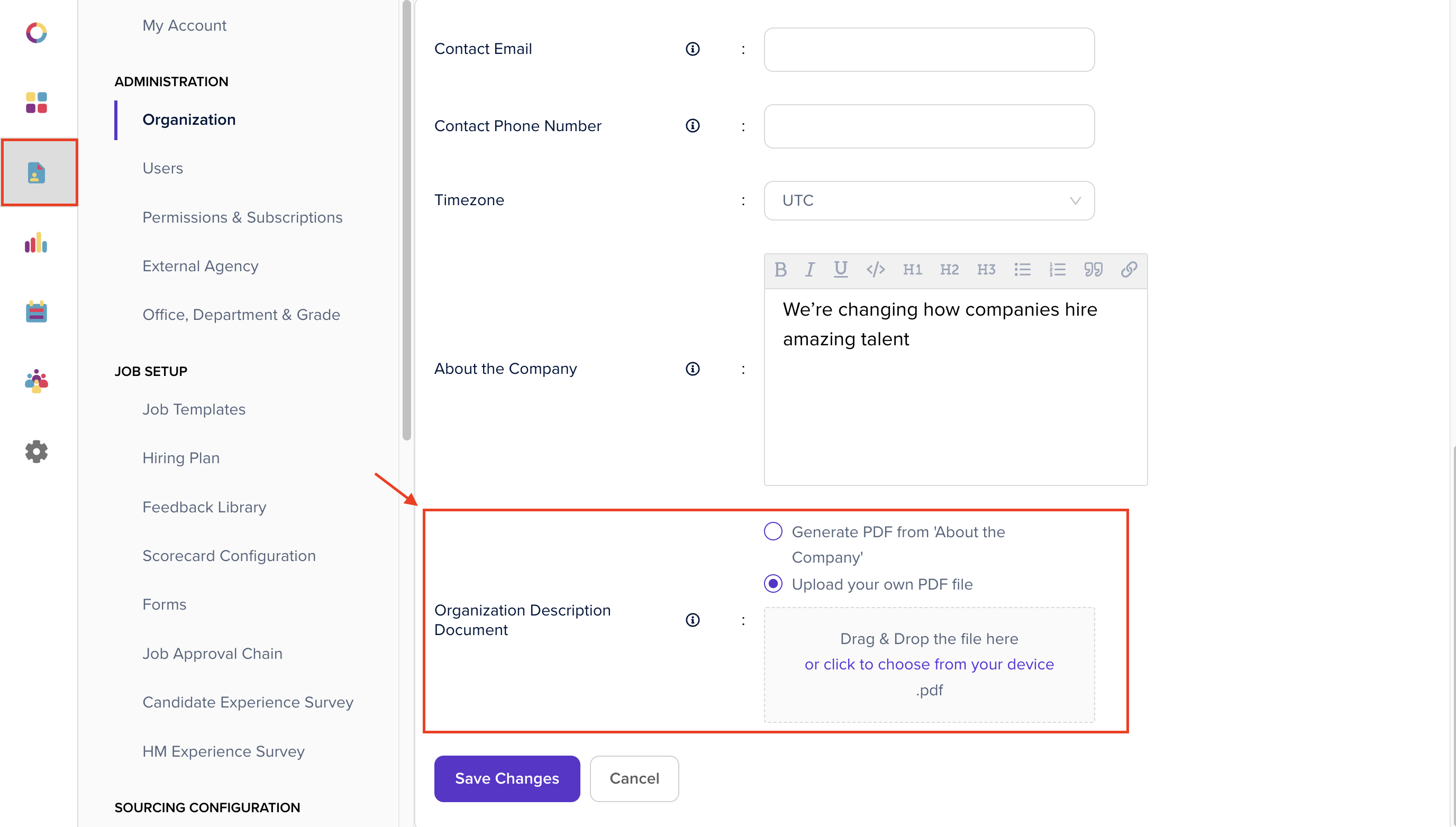Screen dimensions: 1456x827
Task: Toggle italic formatting in editor
Action: tap(810, 269)
